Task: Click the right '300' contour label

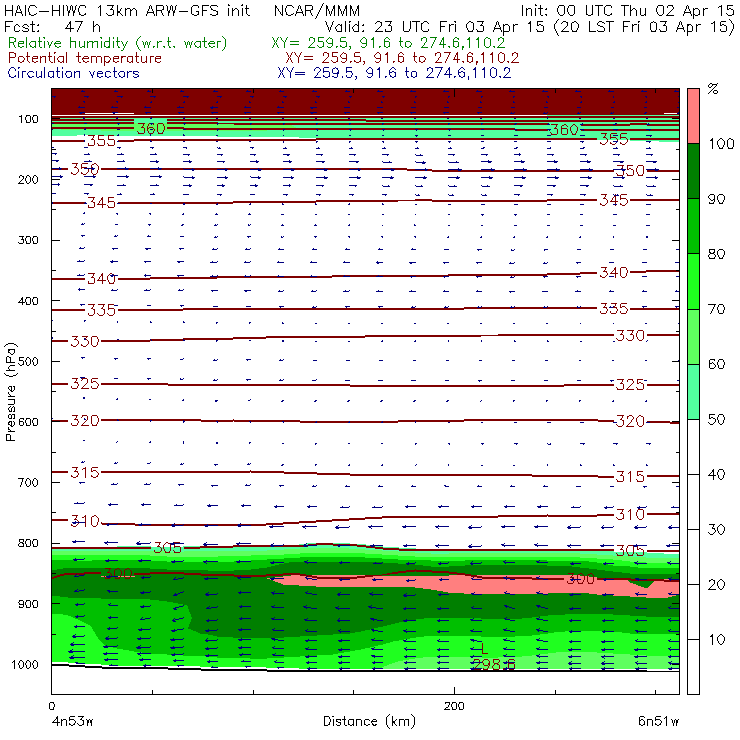Action: coord(580,579)
